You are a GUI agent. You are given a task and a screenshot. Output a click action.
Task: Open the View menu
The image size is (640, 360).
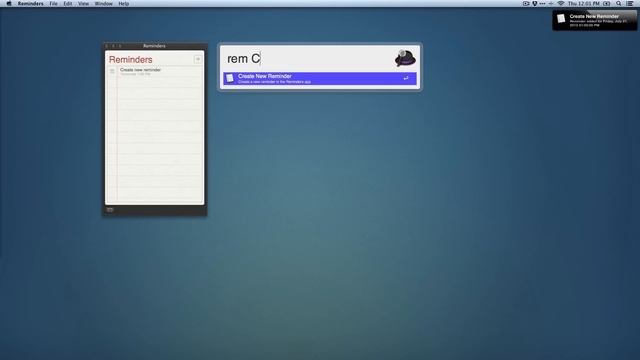click(x=83, y=4)
